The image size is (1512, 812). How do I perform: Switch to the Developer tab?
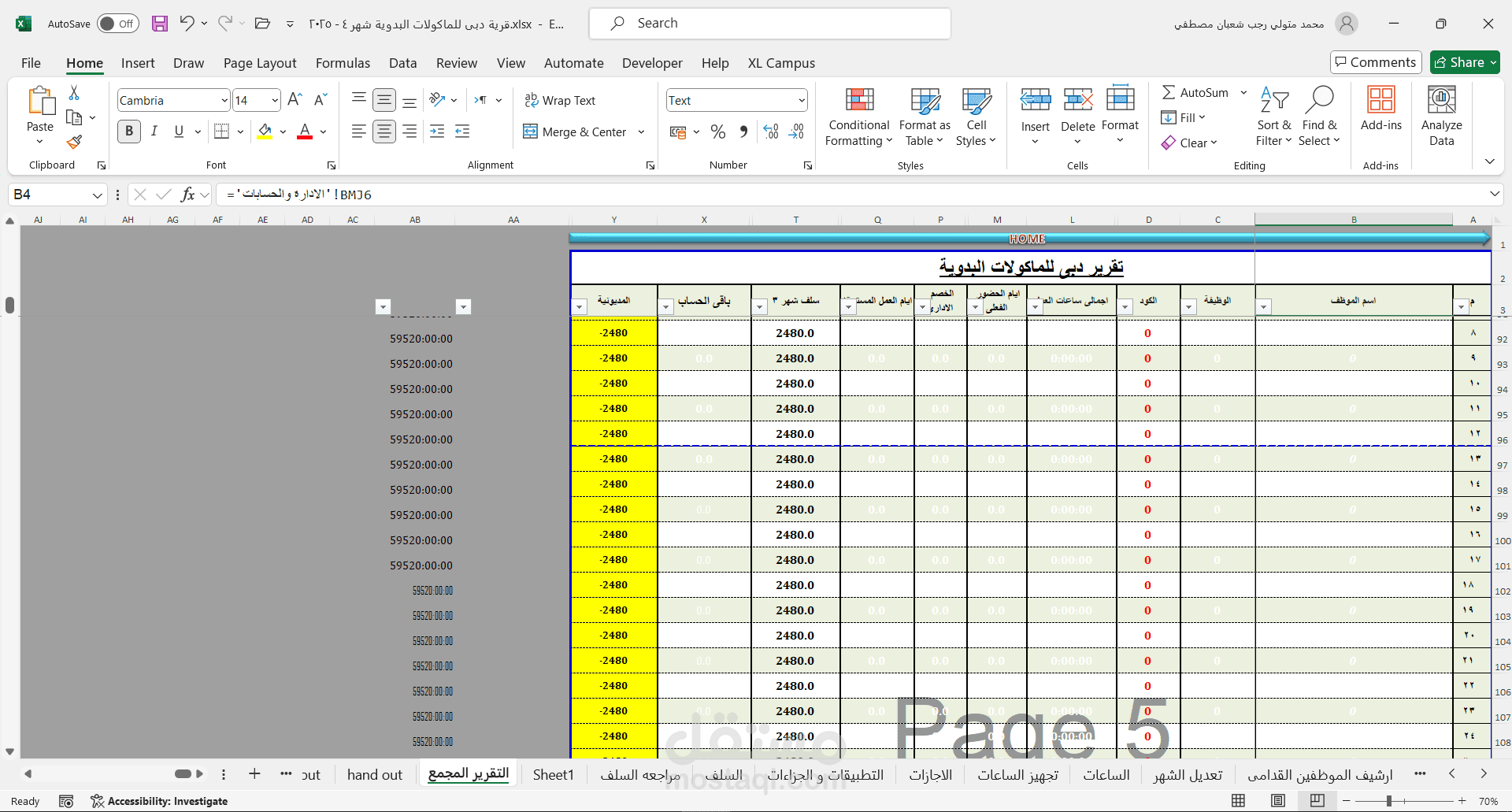point(652,63)
